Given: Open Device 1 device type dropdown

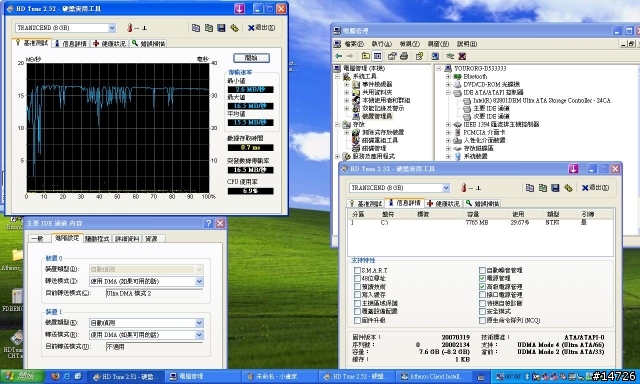Looking at the screenshot, I should coord(199,323).
